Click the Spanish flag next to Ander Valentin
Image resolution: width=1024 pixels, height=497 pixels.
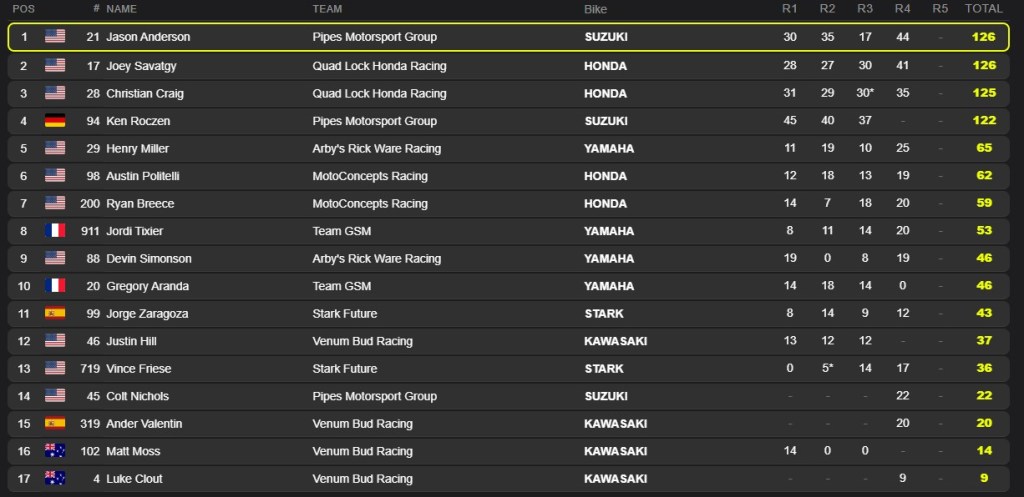click(x=55, y=423)
